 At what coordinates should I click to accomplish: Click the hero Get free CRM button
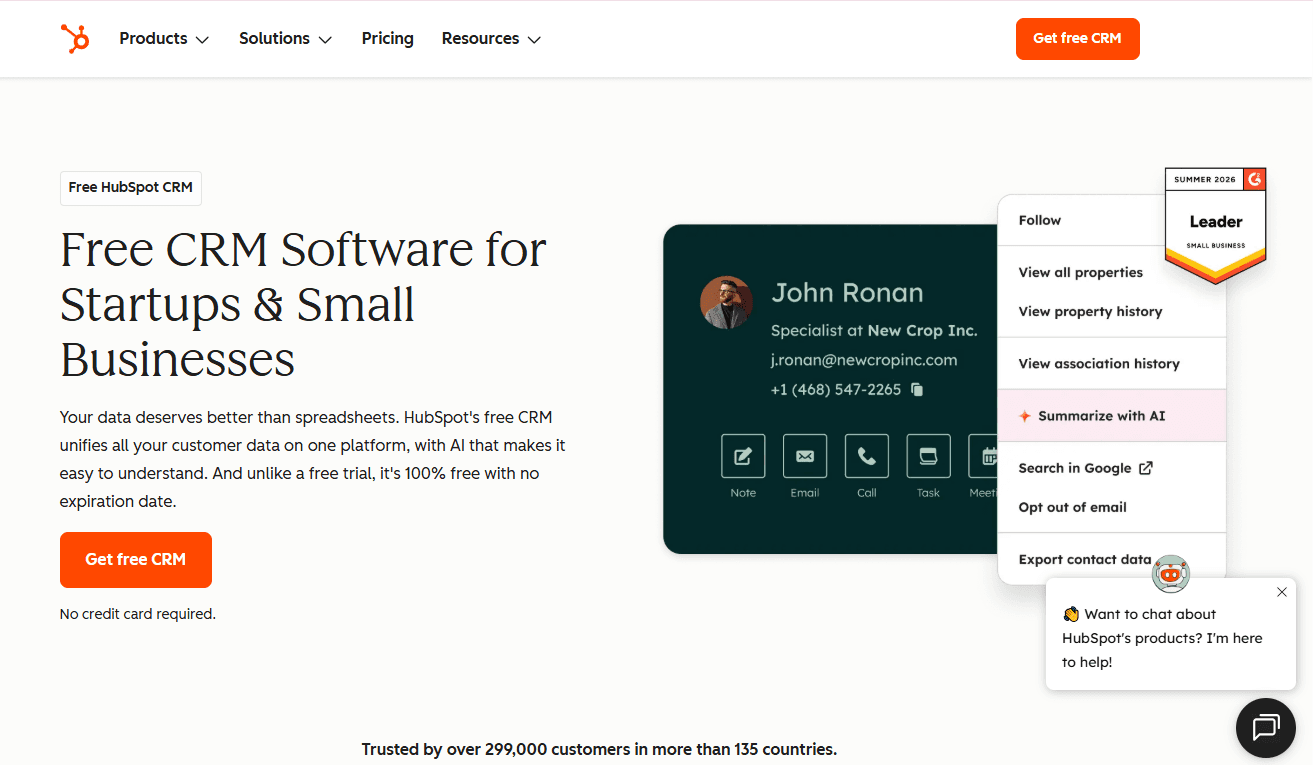pos(136,560)
